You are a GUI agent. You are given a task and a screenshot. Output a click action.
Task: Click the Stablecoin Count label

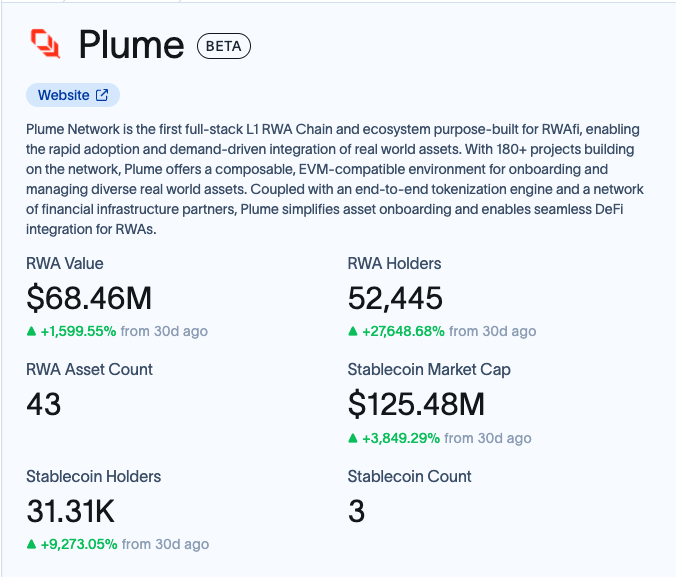coord(410,477)
